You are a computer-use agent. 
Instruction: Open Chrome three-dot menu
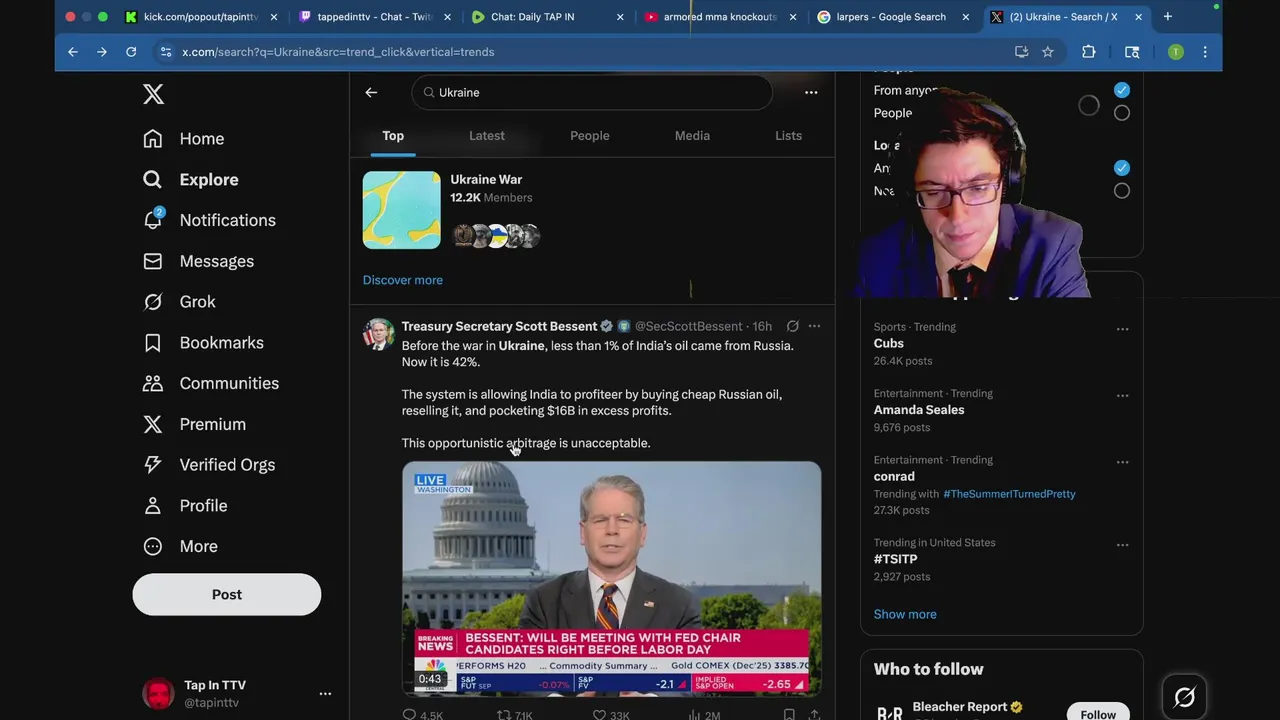tap(1205, 52)
